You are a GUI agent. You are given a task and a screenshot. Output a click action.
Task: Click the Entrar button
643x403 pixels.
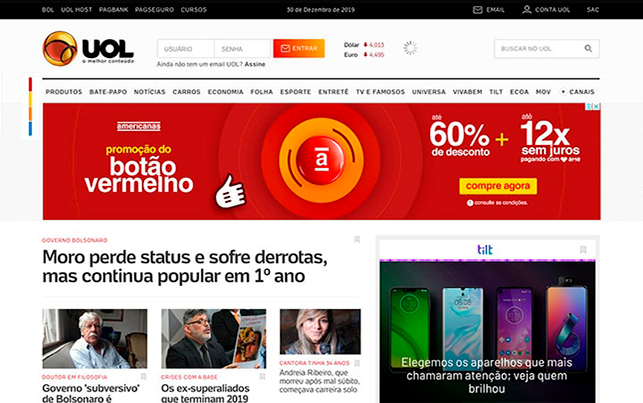(299, 48)
